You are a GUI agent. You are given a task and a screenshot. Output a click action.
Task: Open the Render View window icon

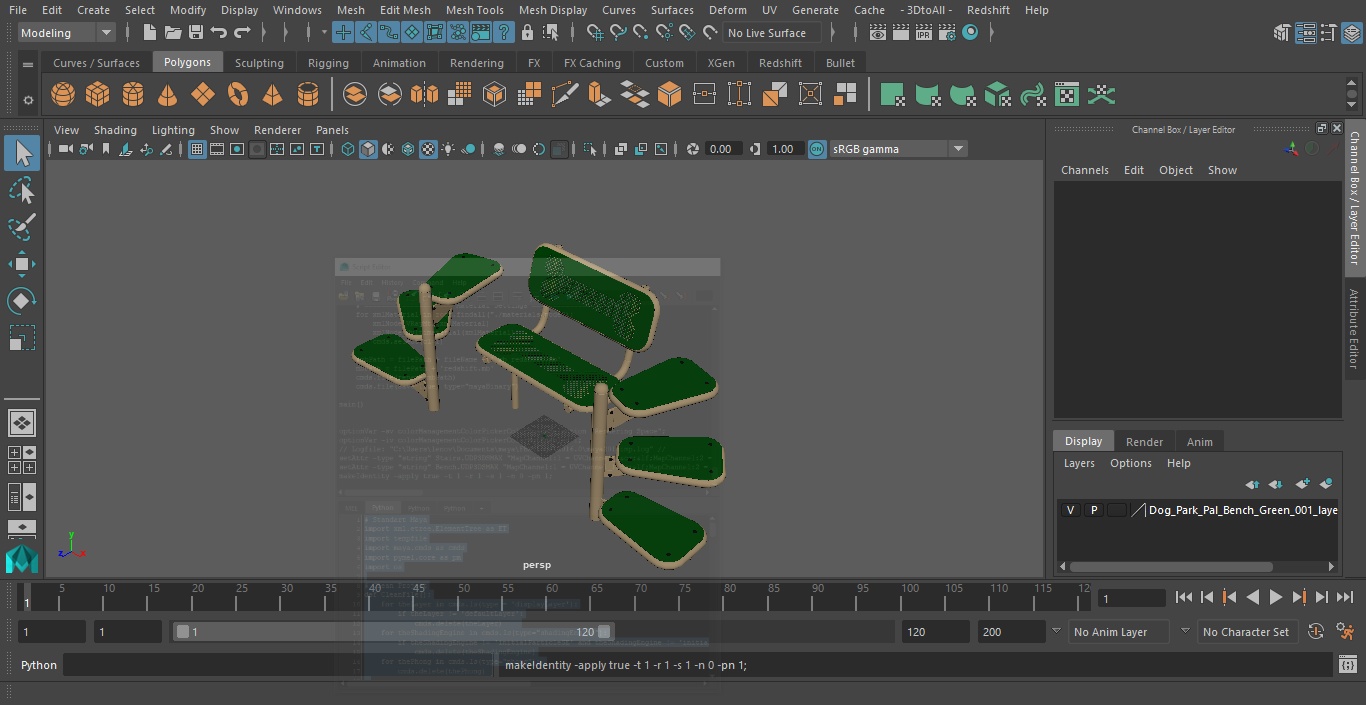(877, 33)
